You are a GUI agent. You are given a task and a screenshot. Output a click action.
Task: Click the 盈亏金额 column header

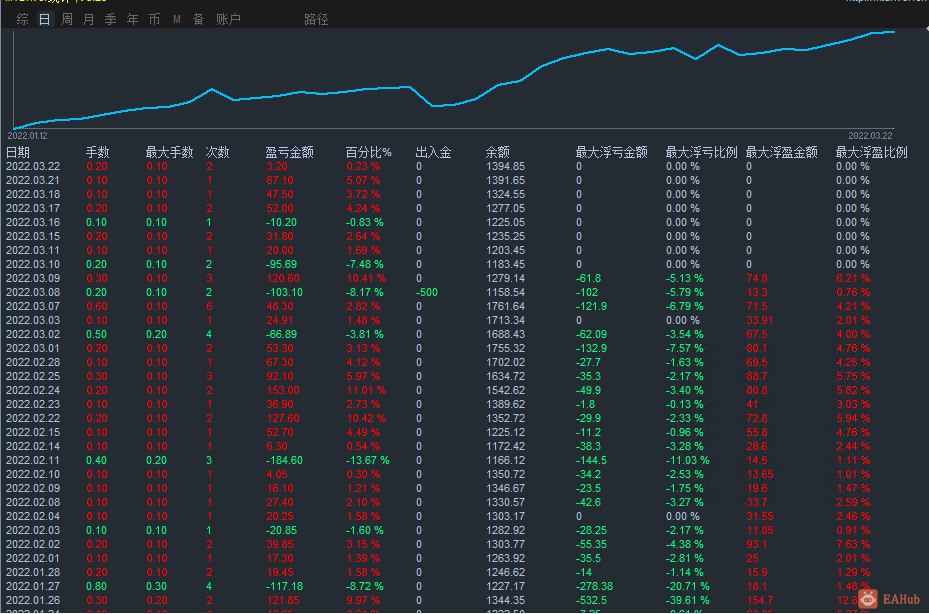tap(289, 152)
